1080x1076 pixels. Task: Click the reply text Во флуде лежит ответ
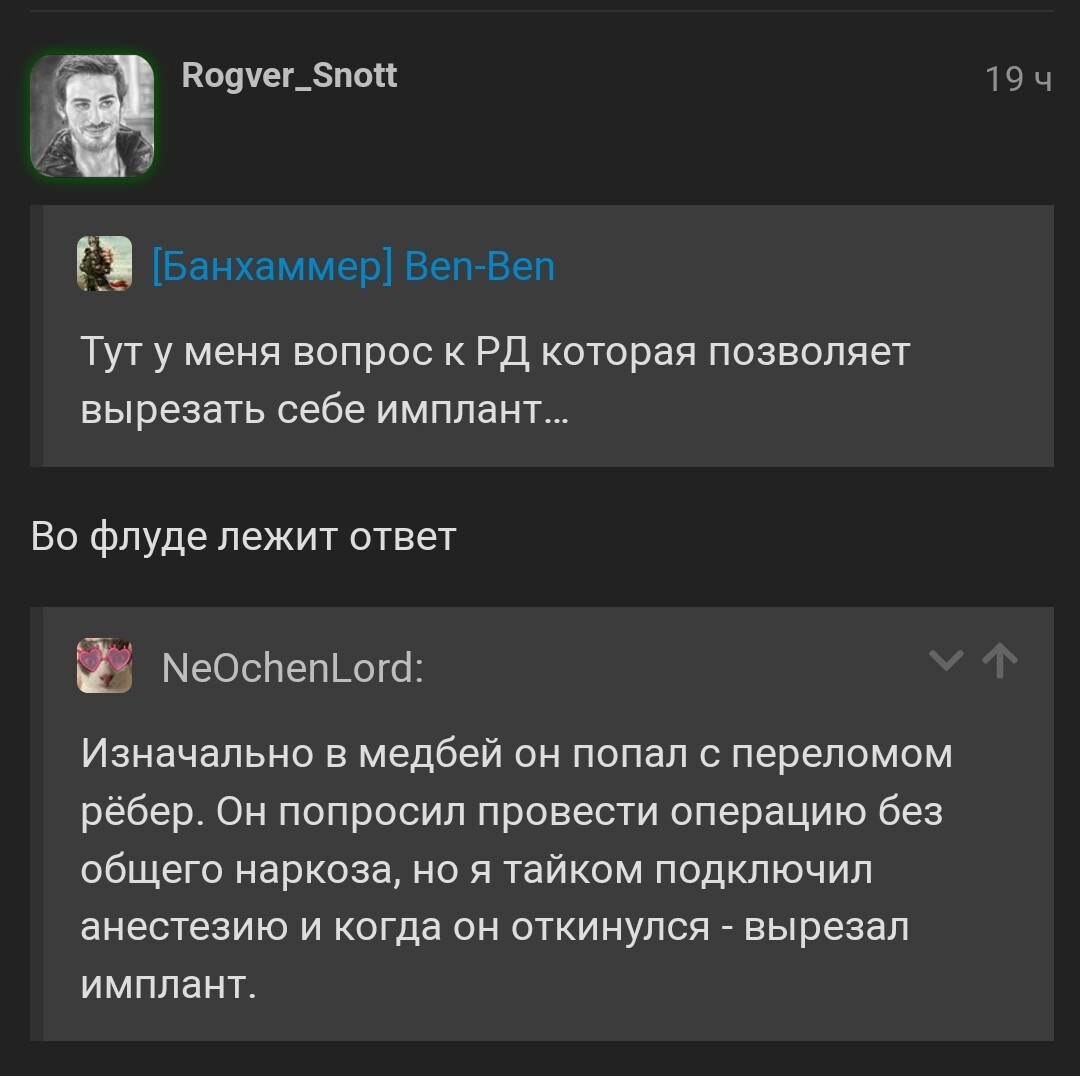coord(243,537)
